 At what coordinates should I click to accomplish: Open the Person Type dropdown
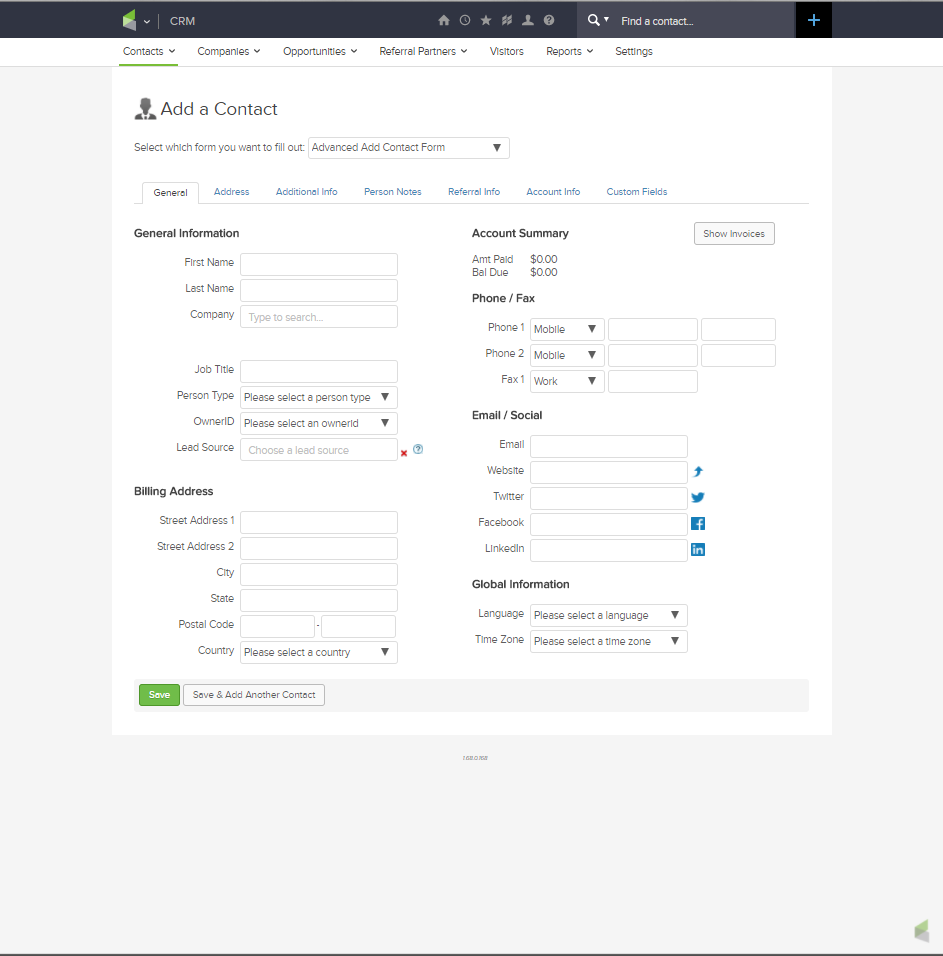[319, 398]
